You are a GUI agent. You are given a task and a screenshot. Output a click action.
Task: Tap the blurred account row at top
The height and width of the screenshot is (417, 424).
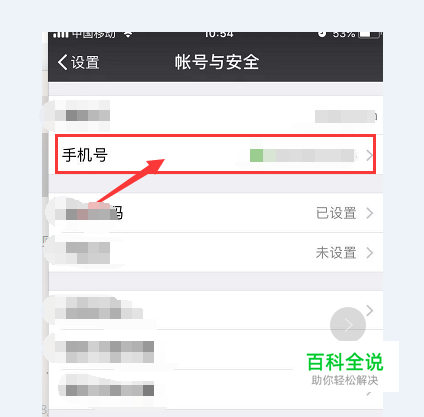[215, 115]
